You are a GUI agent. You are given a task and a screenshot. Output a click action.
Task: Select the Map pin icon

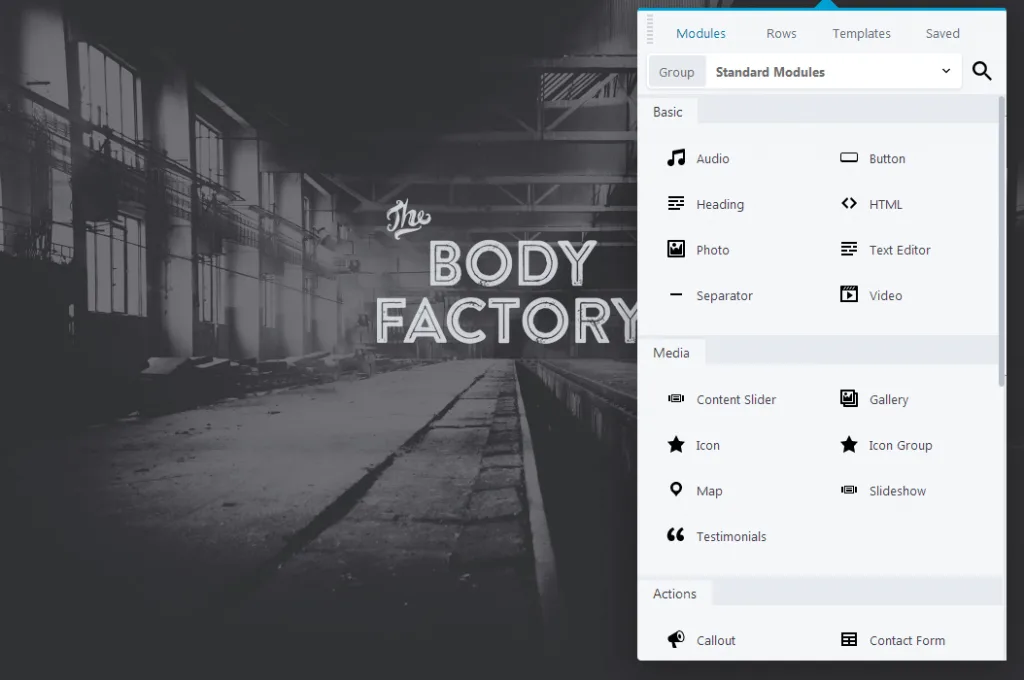point(676,489)
